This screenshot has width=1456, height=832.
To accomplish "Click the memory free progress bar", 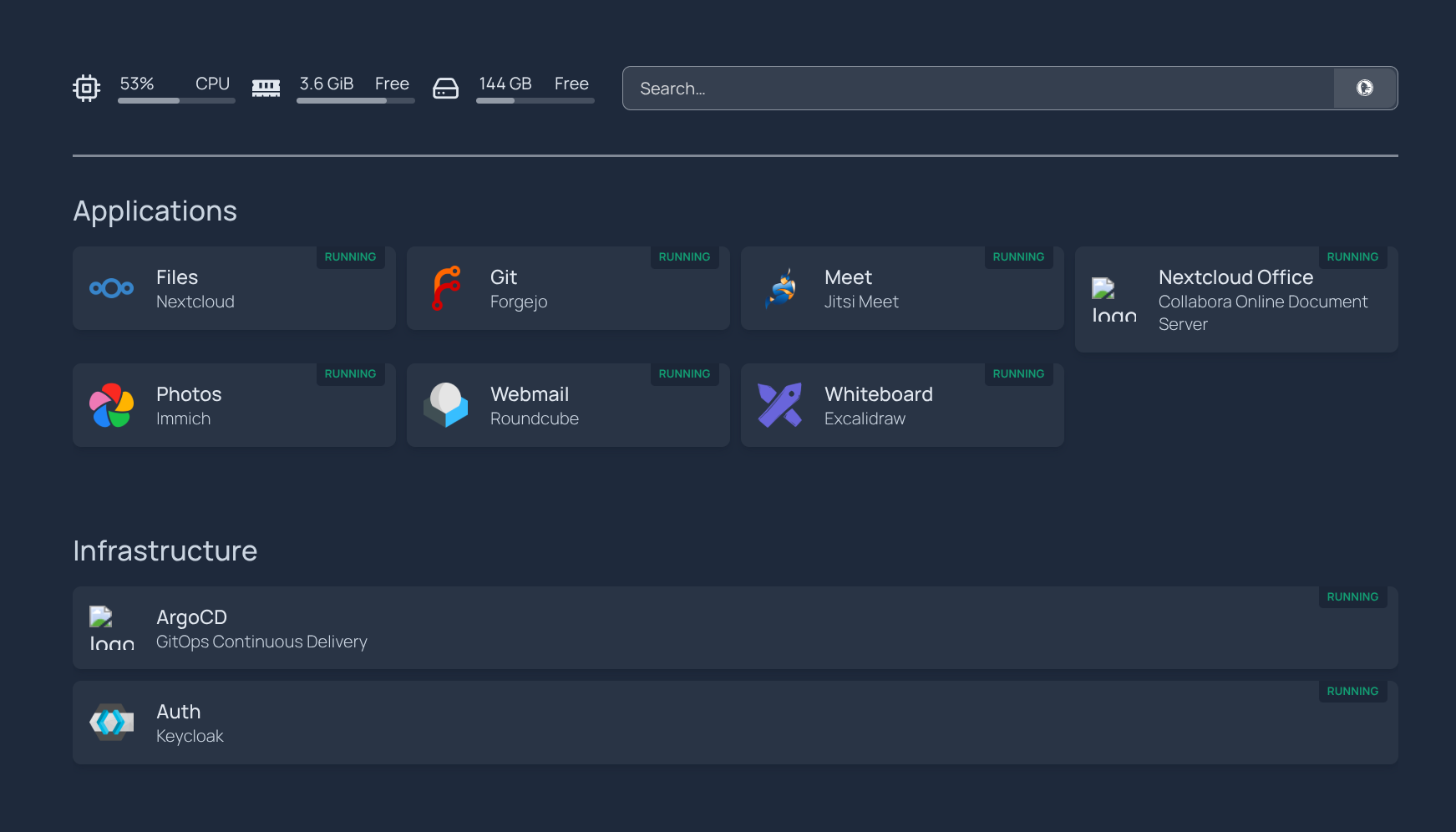I will pos(356,101).
